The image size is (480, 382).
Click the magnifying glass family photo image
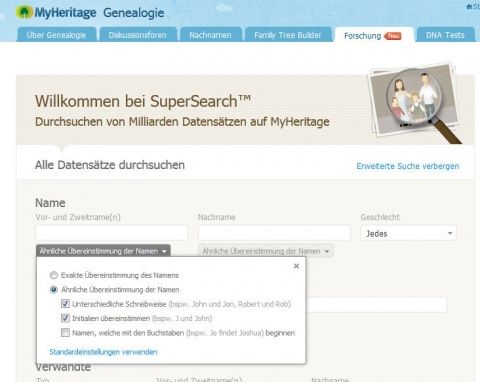tap(415, 102)
